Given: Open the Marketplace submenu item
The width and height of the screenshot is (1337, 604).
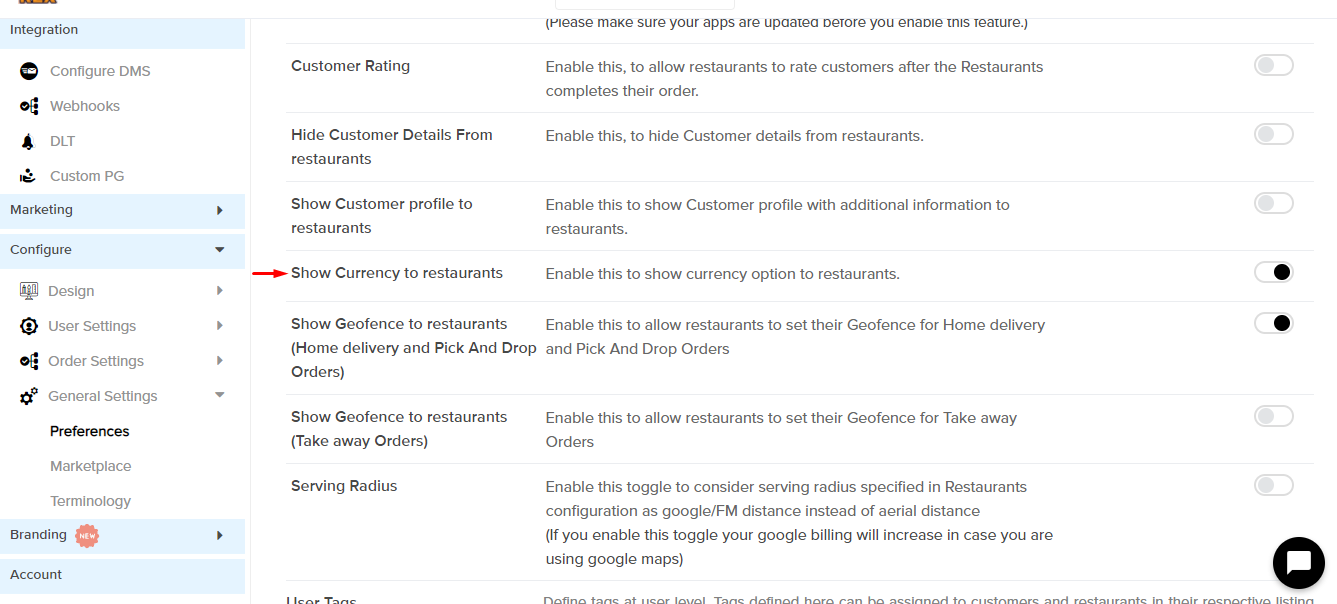Looking at the screenshot, I should pos(91,466).
